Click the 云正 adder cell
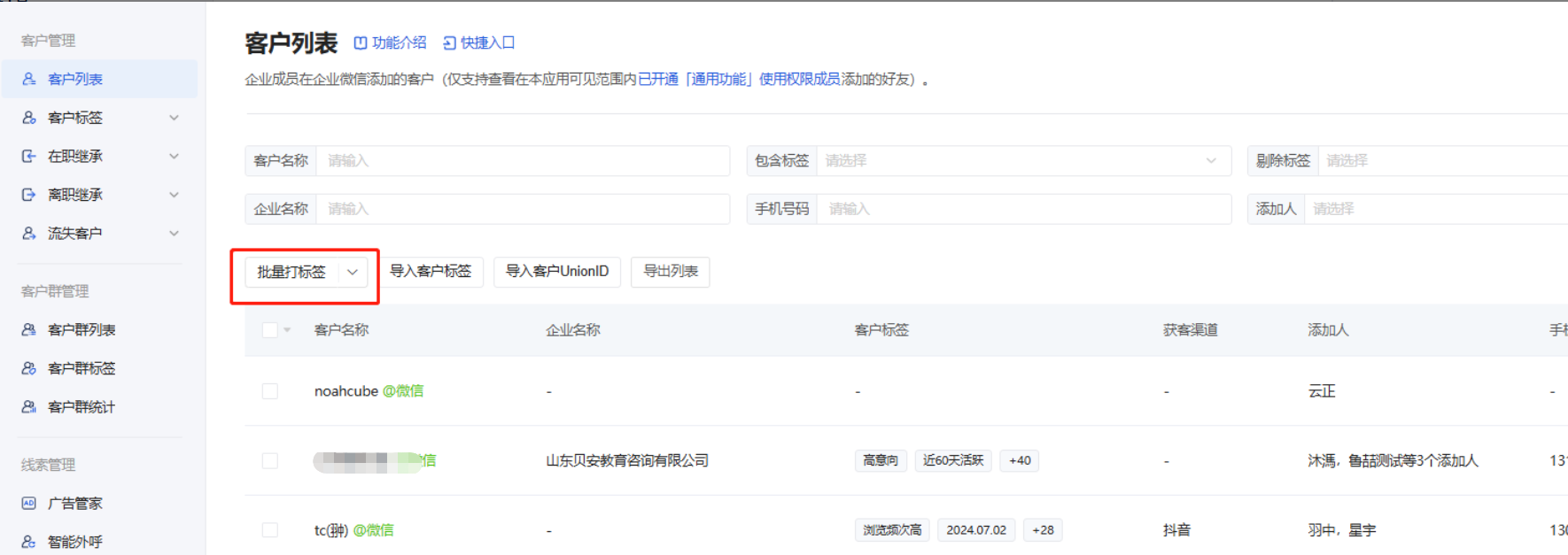Image resolution: width=1568 pixels, height=555 pixels. 1322,391
